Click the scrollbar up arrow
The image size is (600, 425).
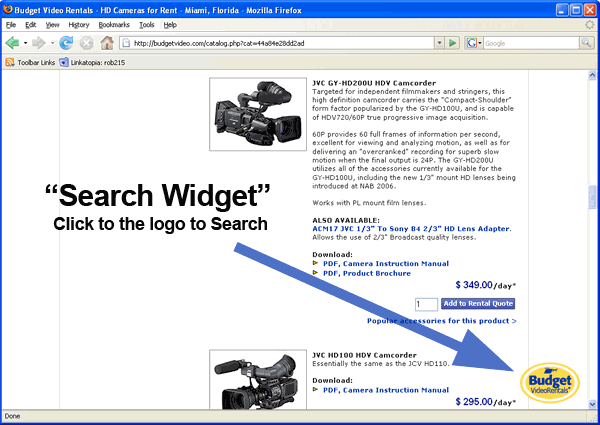coord(592,75)
